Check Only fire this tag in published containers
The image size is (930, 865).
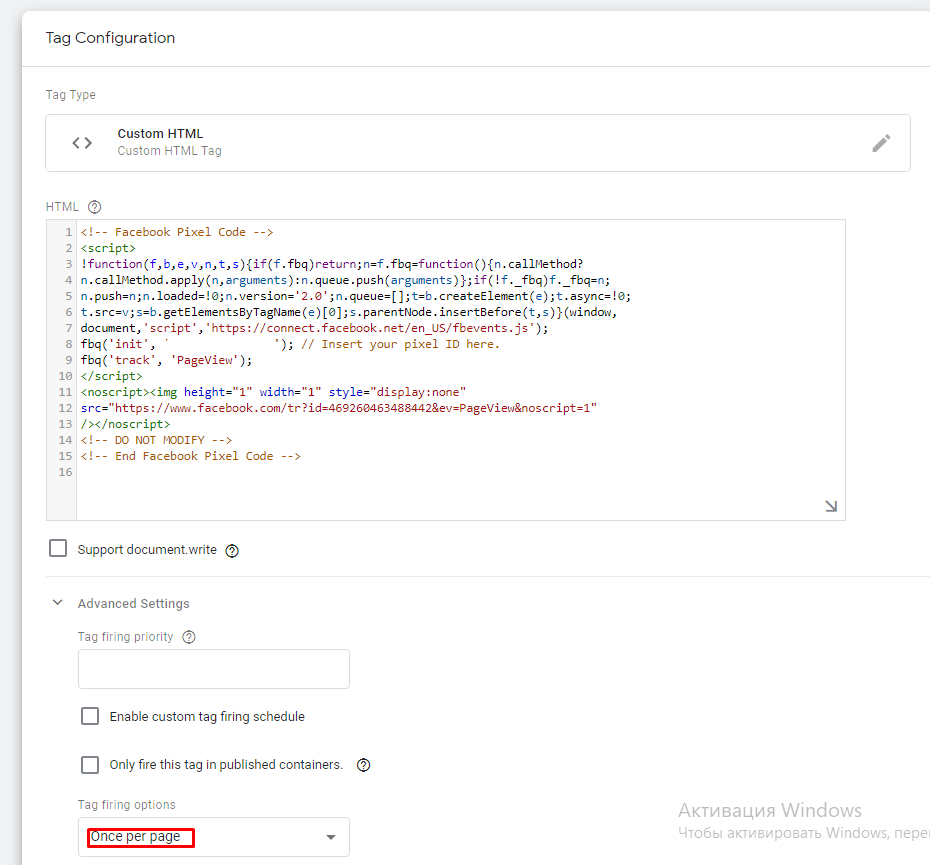90,765
